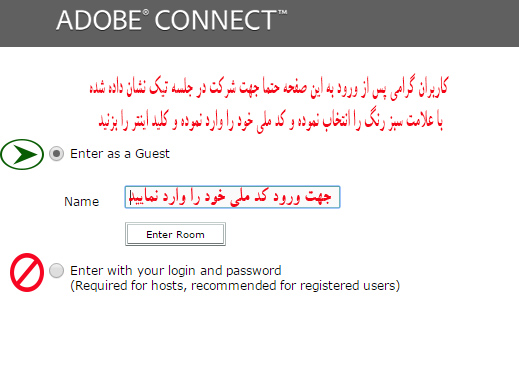This screenshot has width=519, height=384.
Task: Click the first line of red Persian instructions
Action: (x=269, y=88)
